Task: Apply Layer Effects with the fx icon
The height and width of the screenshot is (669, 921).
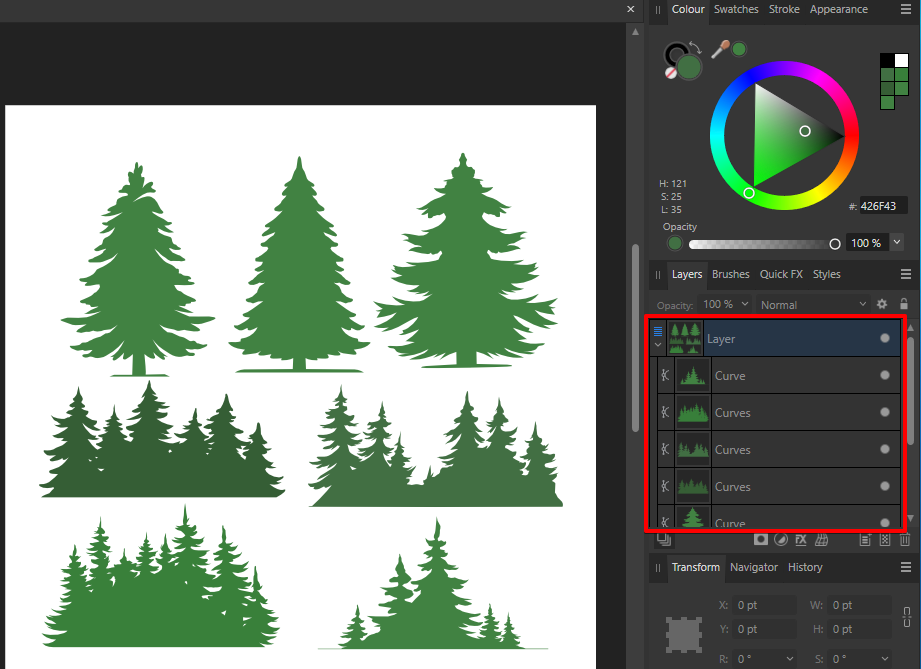Action: tap(800, 540)
